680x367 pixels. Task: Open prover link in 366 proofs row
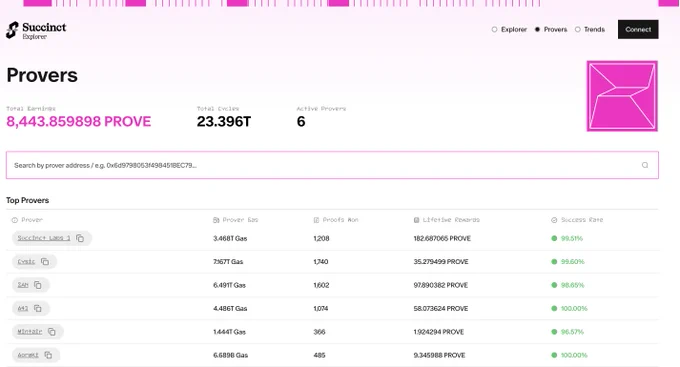click(29, 332)
